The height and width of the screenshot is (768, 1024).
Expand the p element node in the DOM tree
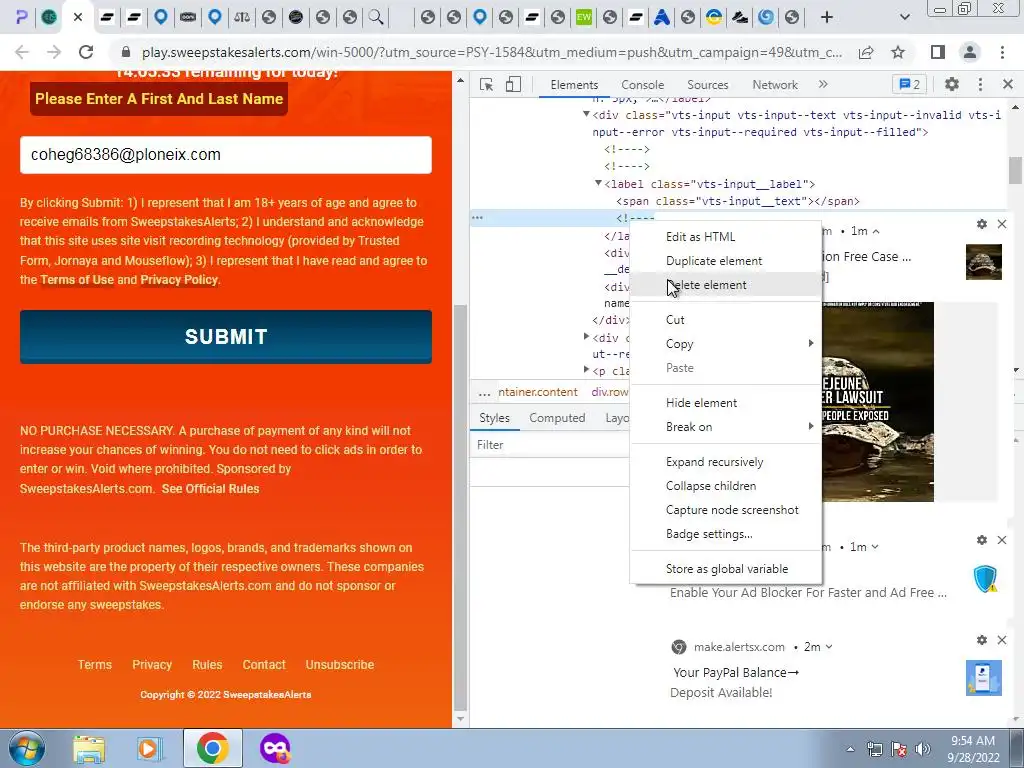pos(586,370)
